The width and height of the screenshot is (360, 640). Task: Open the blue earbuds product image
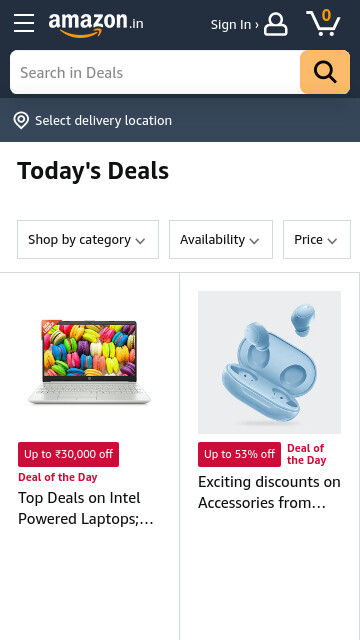tap(269, 362)
